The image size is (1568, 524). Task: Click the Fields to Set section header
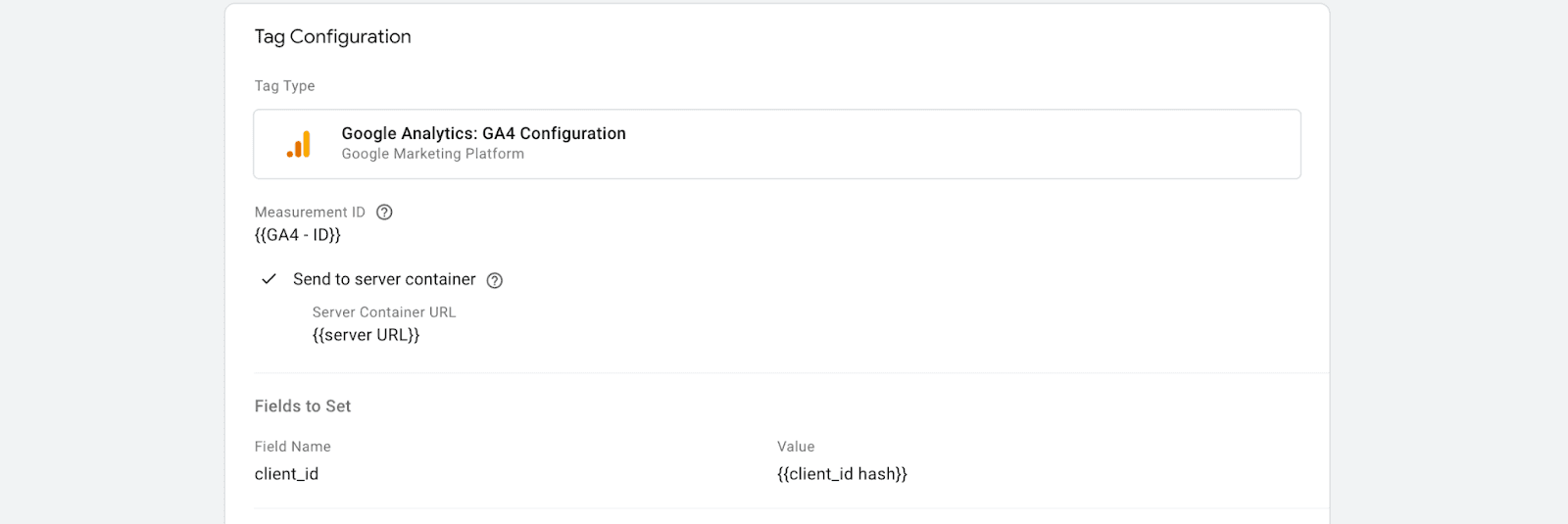coord(303,405)
